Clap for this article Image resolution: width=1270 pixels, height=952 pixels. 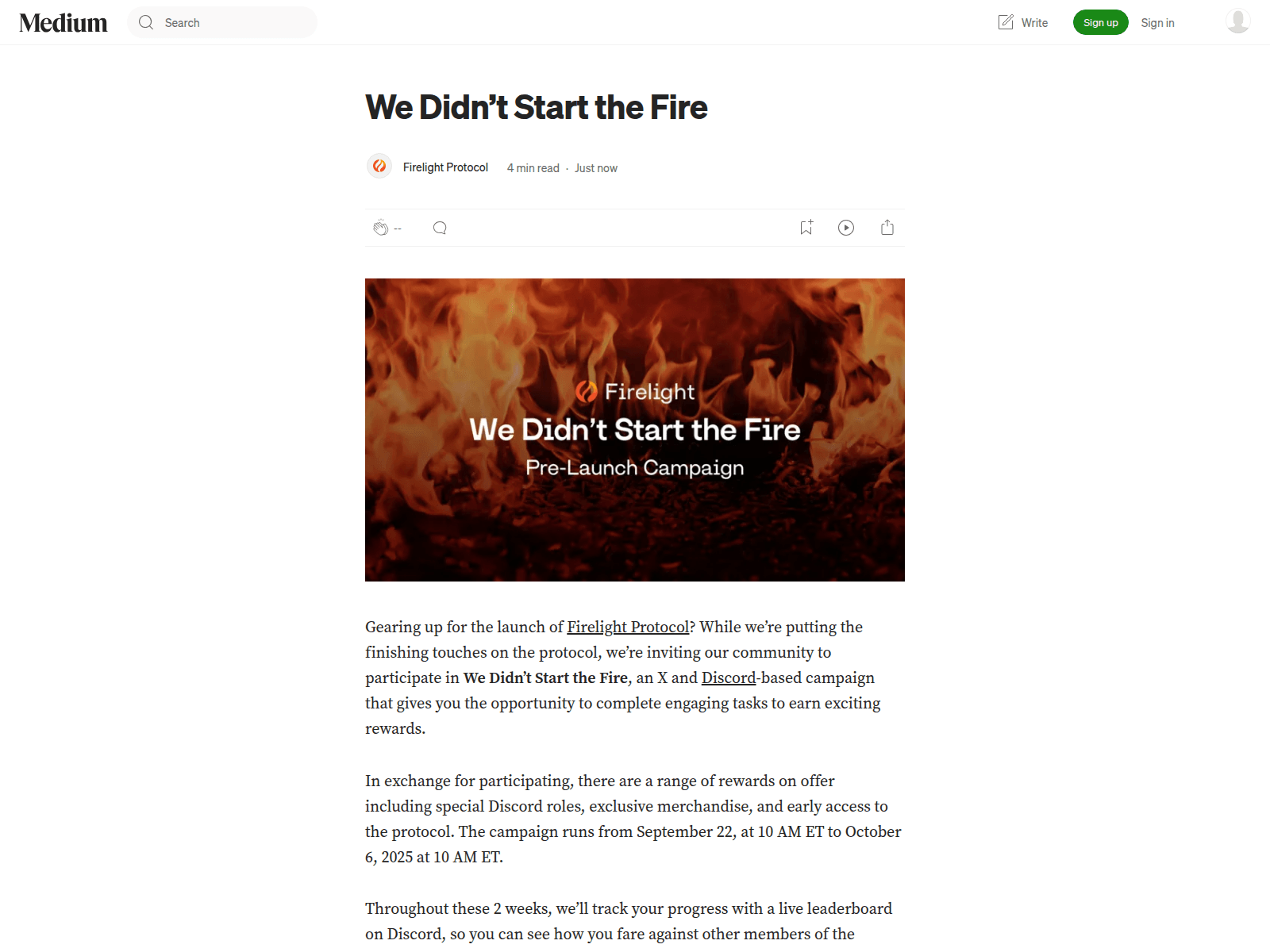point(381,228)
